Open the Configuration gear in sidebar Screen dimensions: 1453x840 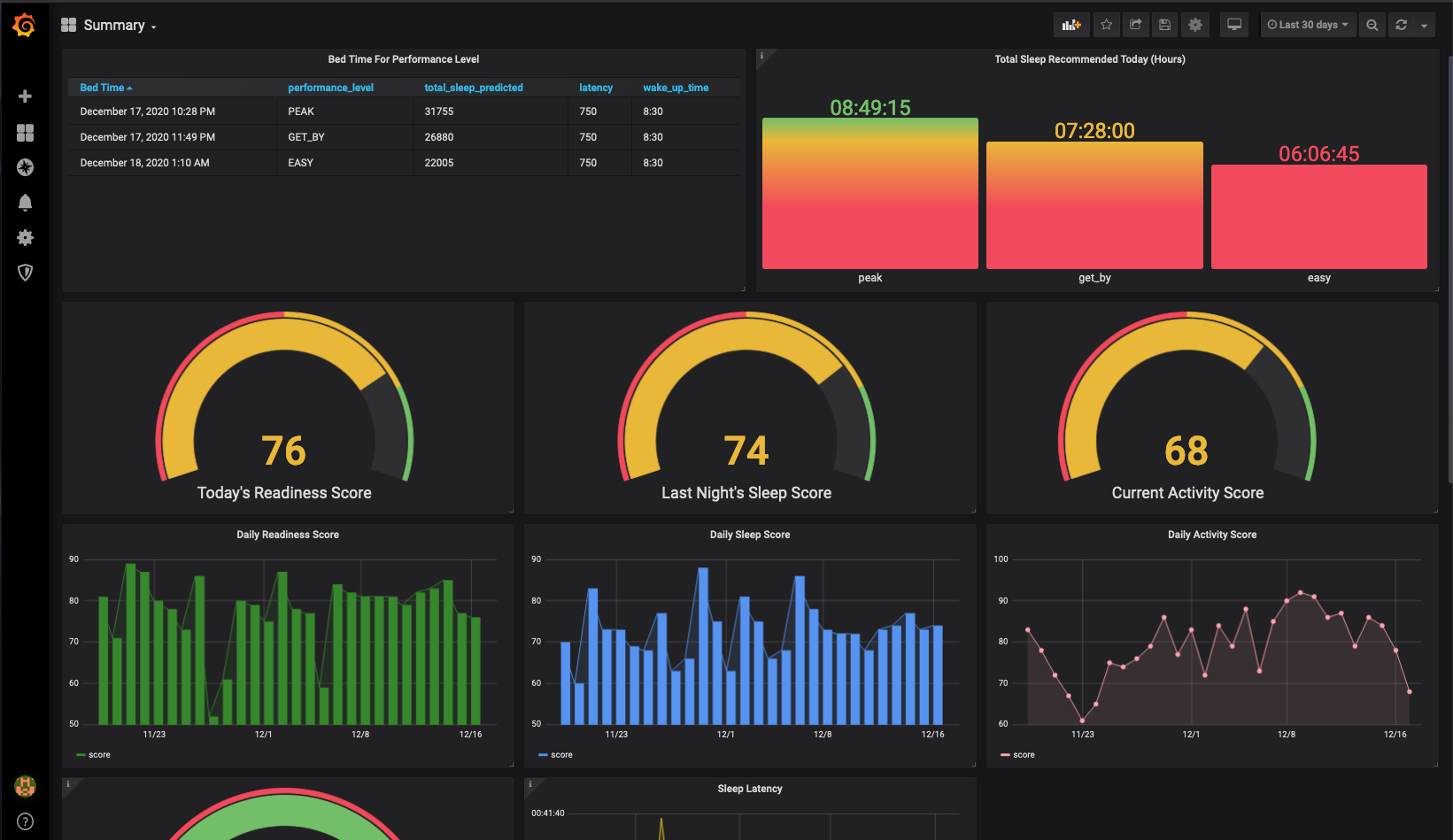(x=25, y=237)
